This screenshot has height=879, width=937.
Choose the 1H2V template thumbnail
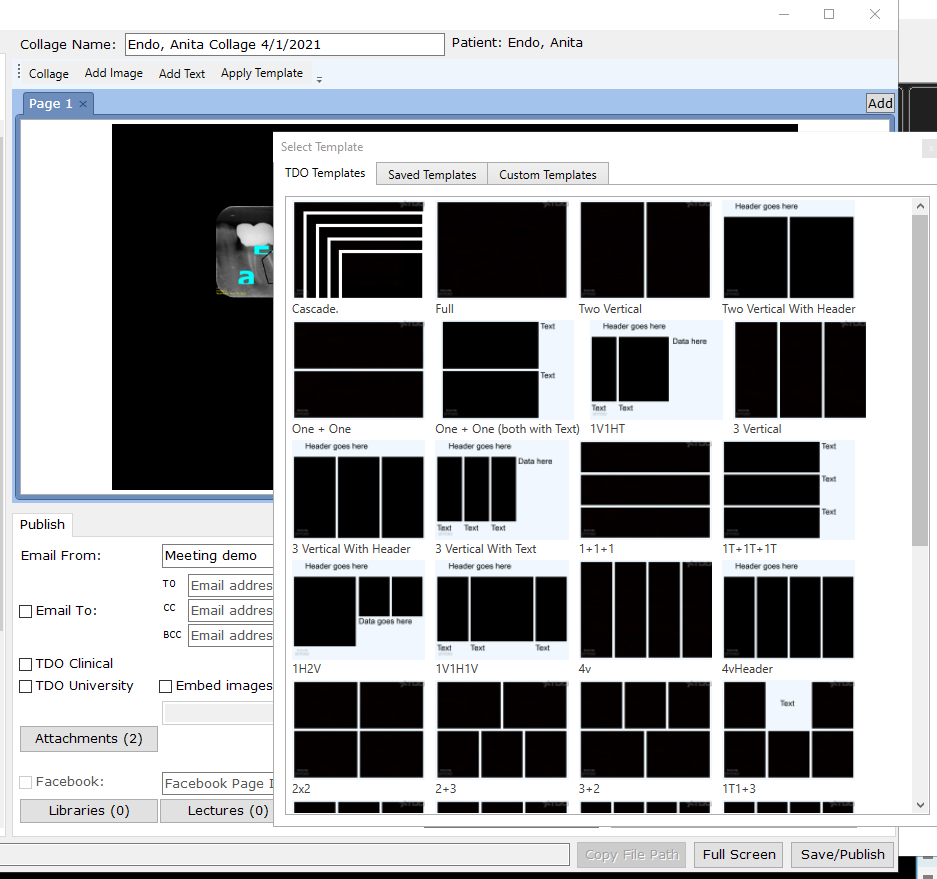358,609
